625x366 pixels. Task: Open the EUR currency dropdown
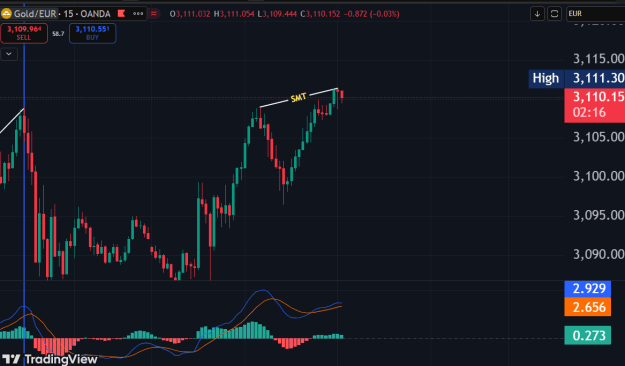[596, 14]
